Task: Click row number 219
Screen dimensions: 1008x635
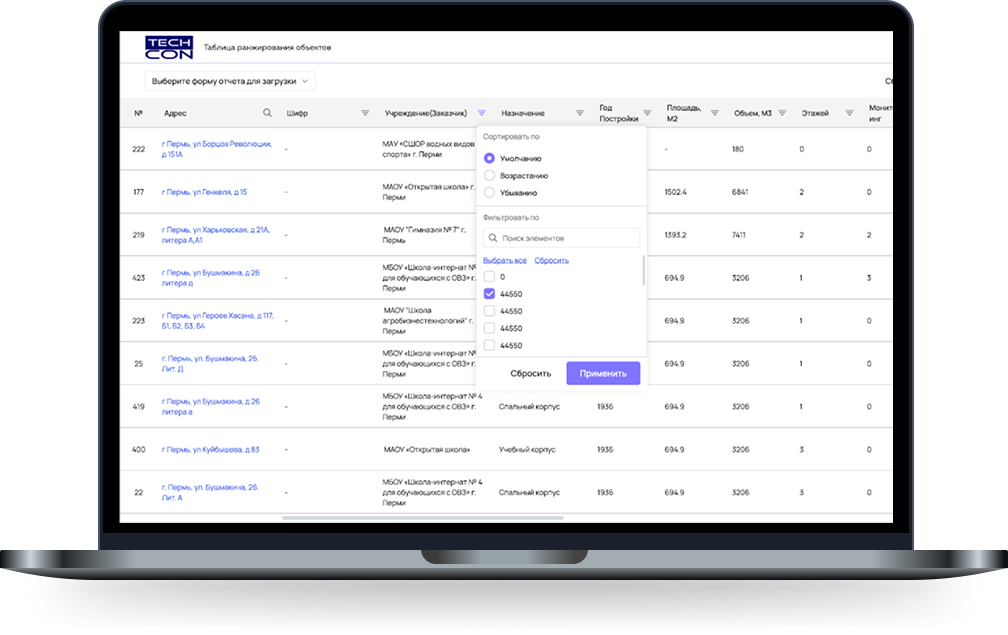Action: point(139,235)
